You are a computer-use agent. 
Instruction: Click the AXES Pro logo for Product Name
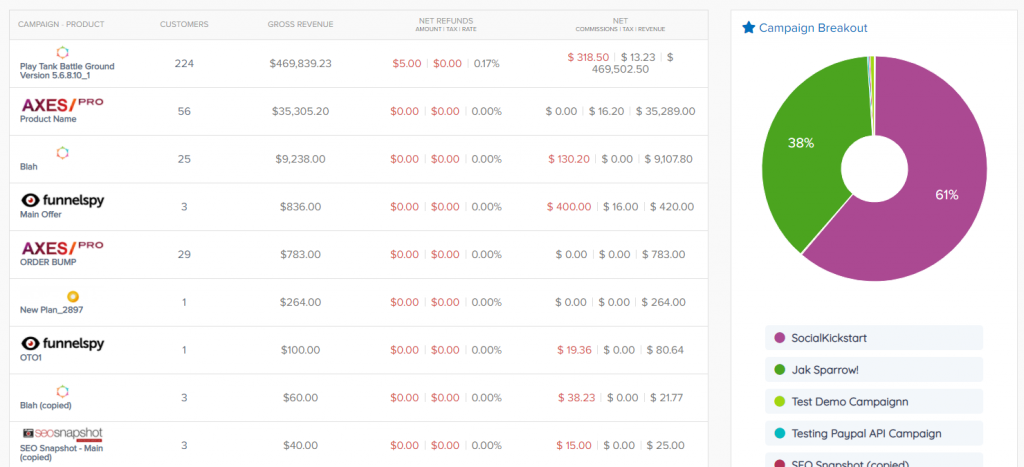[x=62, y=104]
